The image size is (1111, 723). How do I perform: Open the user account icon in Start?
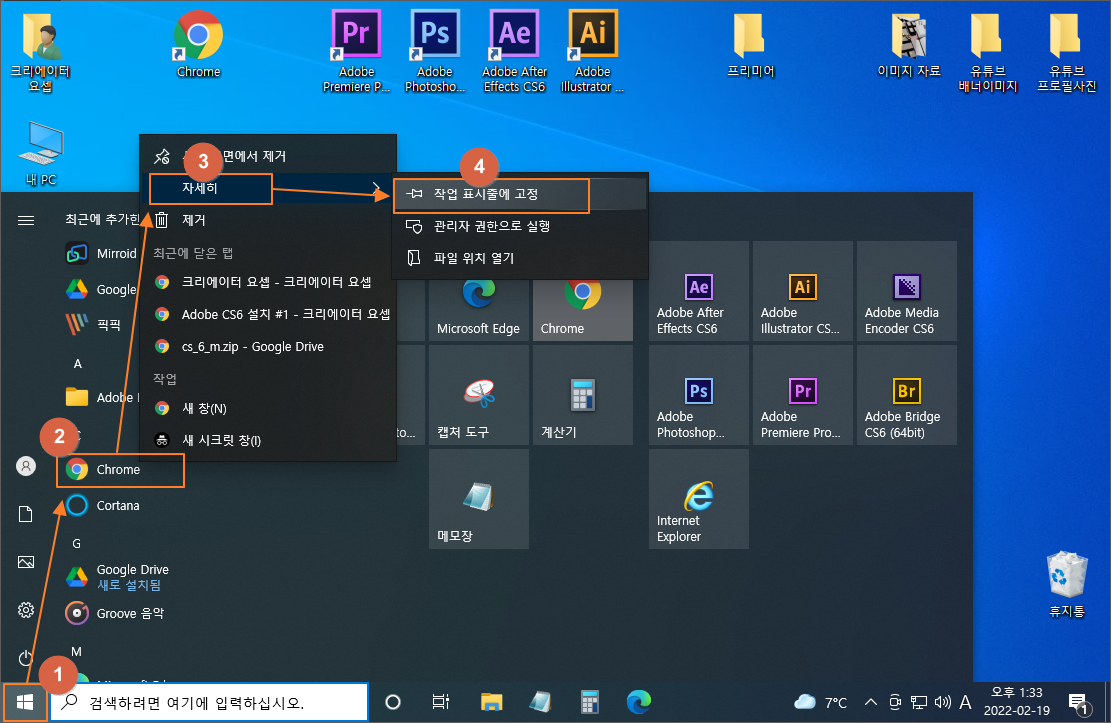26,466
